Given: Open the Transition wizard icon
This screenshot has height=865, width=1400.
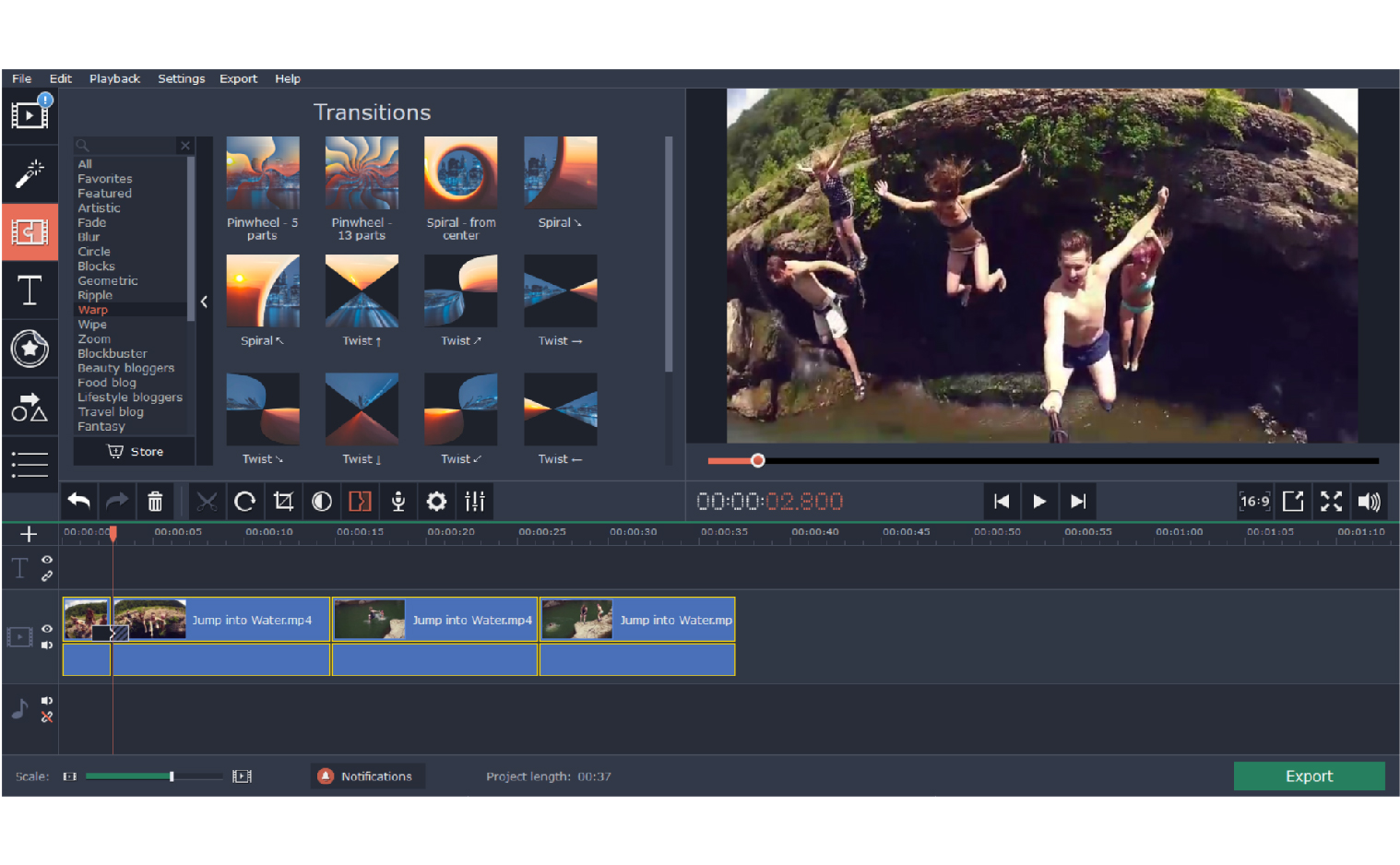Looking at the screenshot, I should (360, 501).
